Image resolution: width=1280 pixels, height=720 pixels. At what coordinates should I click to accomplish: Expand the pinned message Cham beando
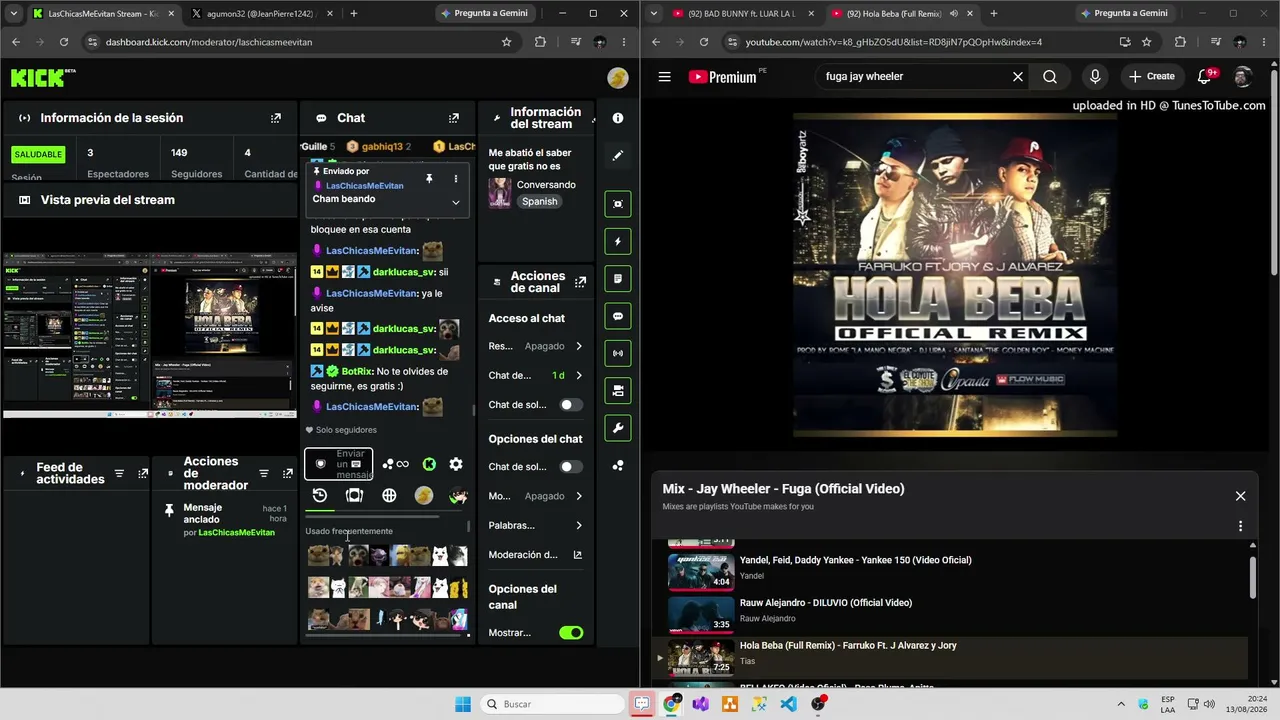[x=456, y=202]
